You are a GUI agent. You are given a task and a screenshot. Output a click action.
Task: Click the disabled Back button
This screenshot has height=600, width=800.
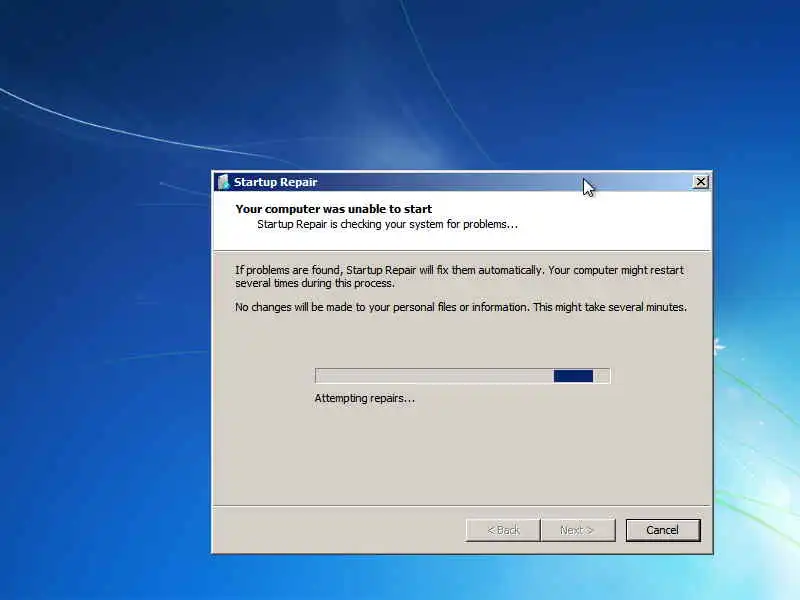point(503,530)
